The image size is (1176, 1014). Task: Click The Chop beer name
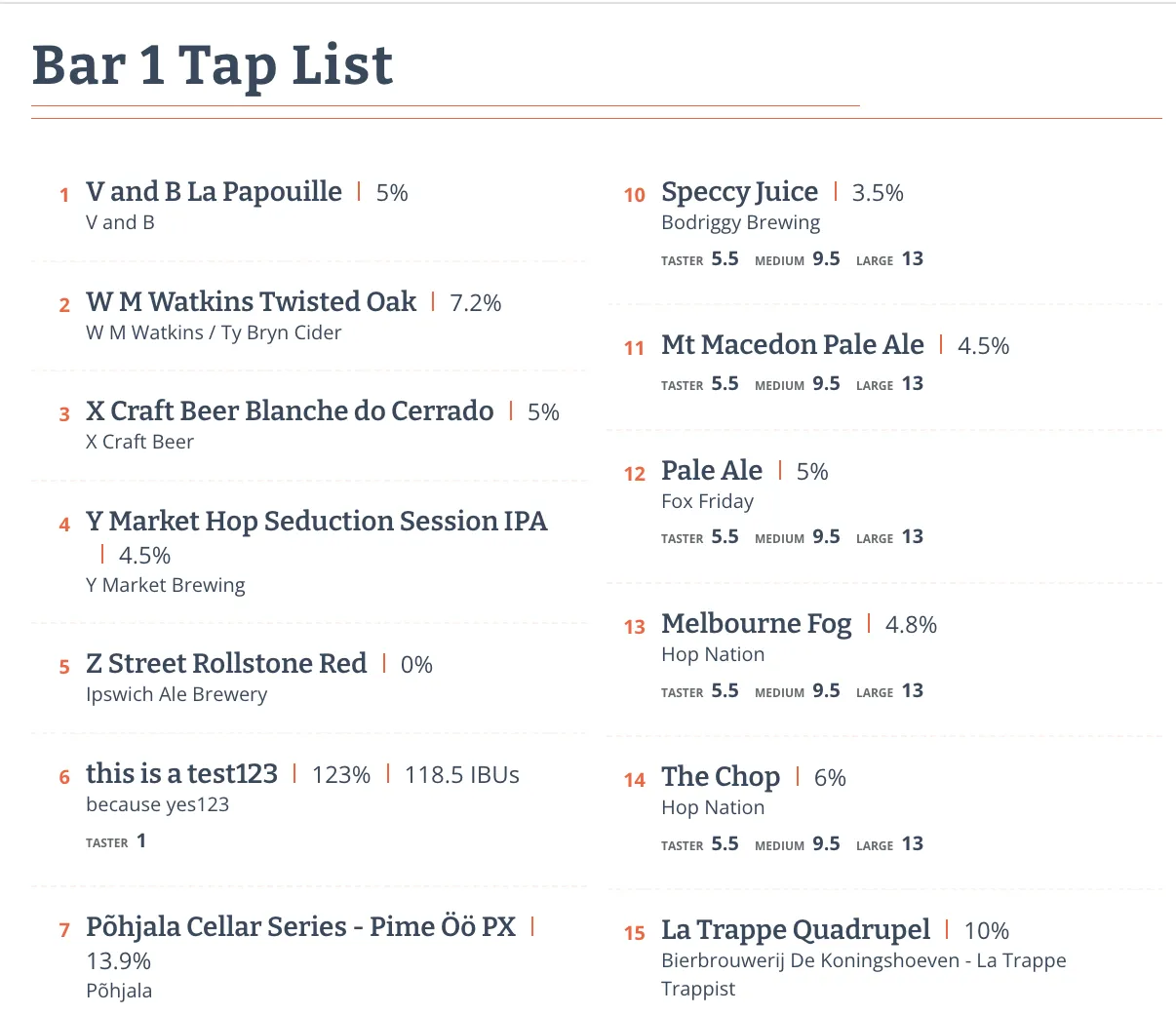(720, 777)
